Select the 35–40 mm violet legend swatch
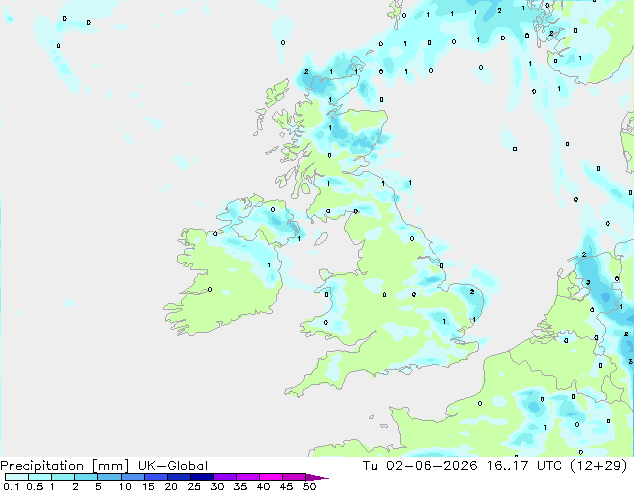Screen dimensions: 634x490 tap(247, 477)
